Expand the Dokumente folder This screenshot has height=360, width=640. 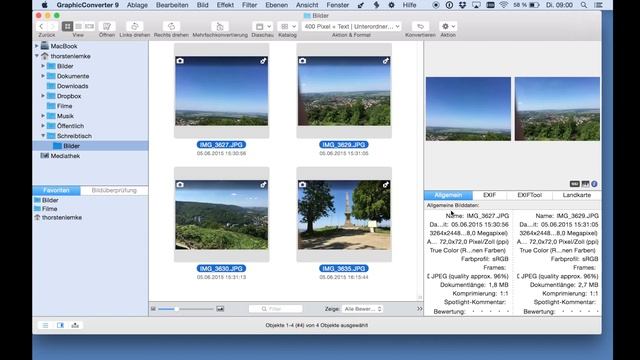[43, 76]
